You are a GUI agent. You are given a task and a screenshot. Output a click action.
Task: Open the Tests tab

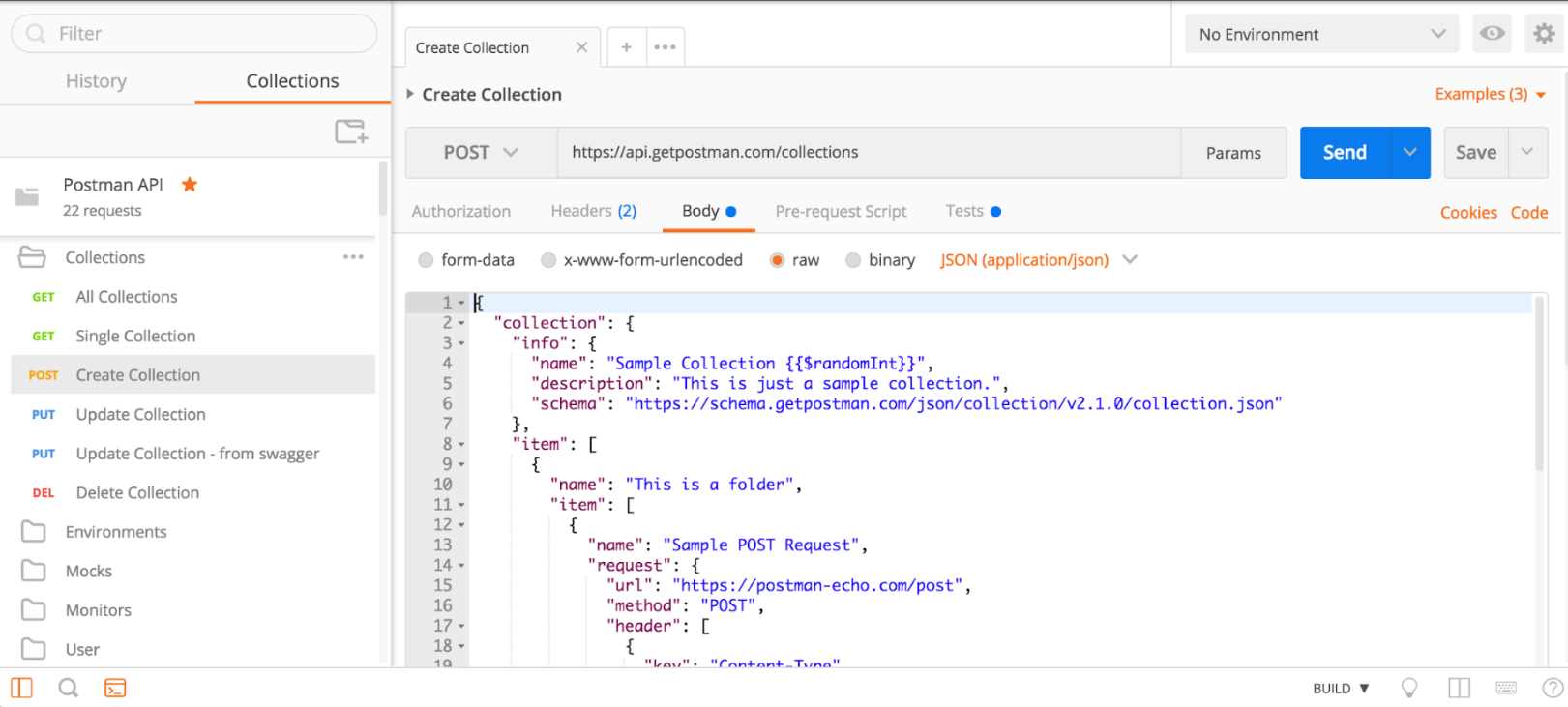click(x=973, y=211)
